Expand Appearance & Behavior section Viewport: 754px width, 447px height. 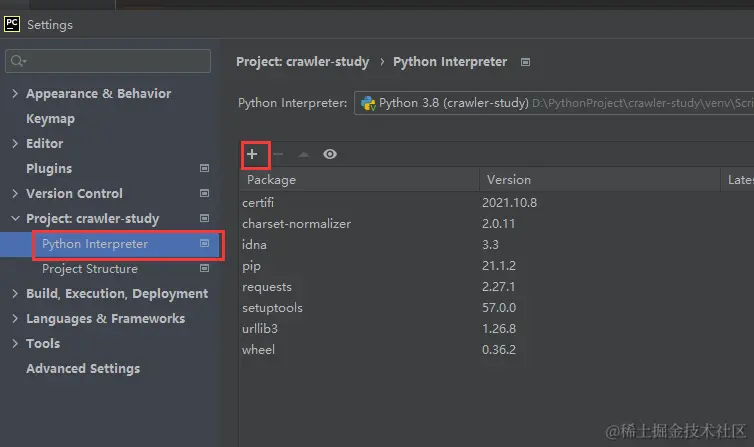[15, 93]
